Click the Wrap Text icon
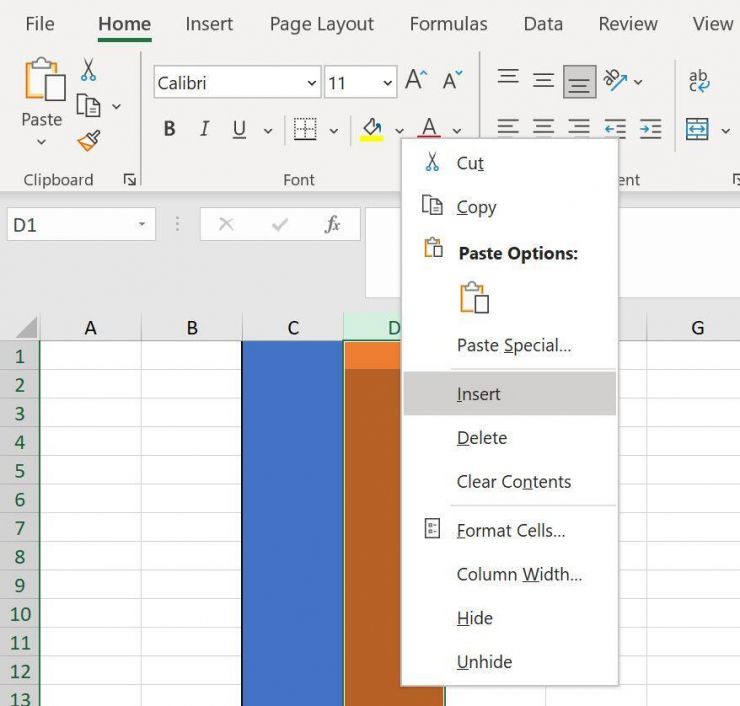Image resolution: width=740 pixels, height=706 pixels. [699, 82]
